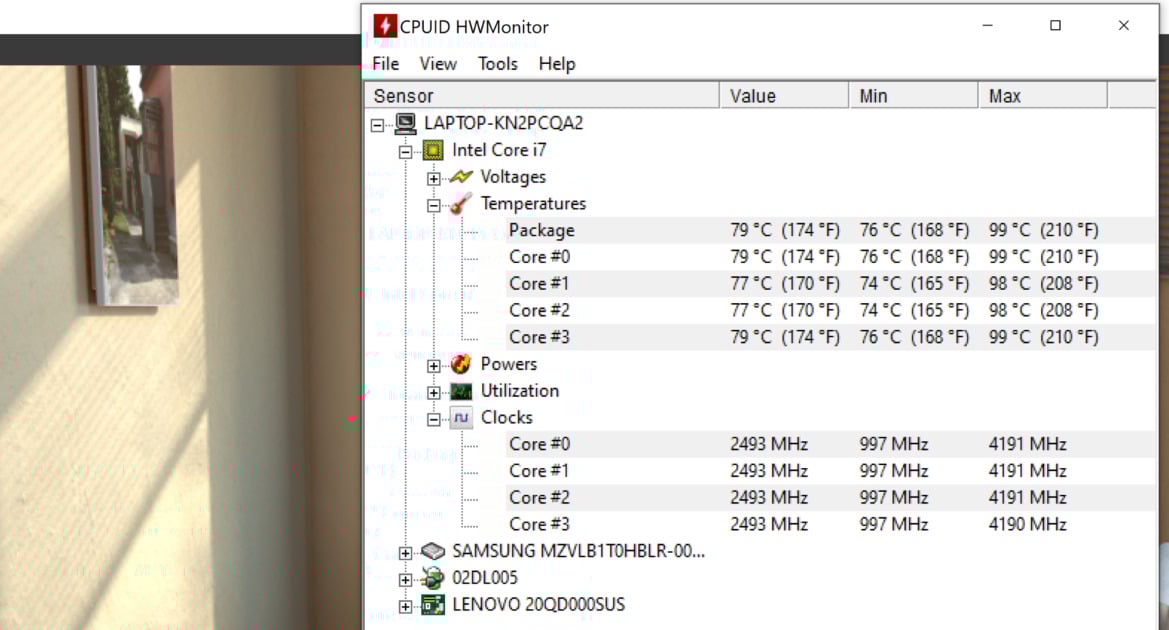The width and height of the screenshot is (1169, 630).
Task: Open the View menu
Action: (x=438, y=64)
